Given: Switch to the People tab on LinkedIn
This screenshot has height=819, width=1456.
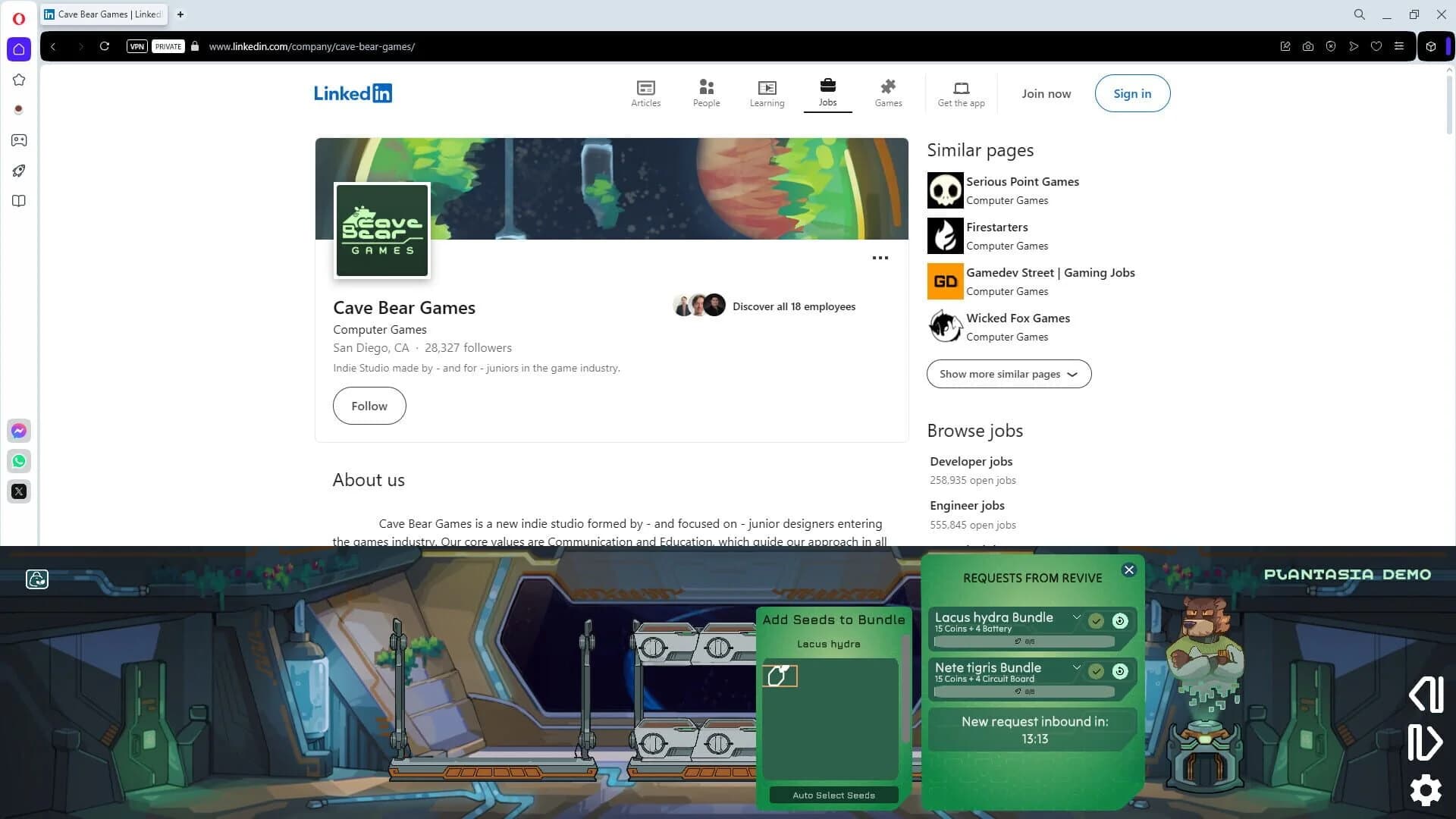Looking at the screenshot, I should (706, 87).
